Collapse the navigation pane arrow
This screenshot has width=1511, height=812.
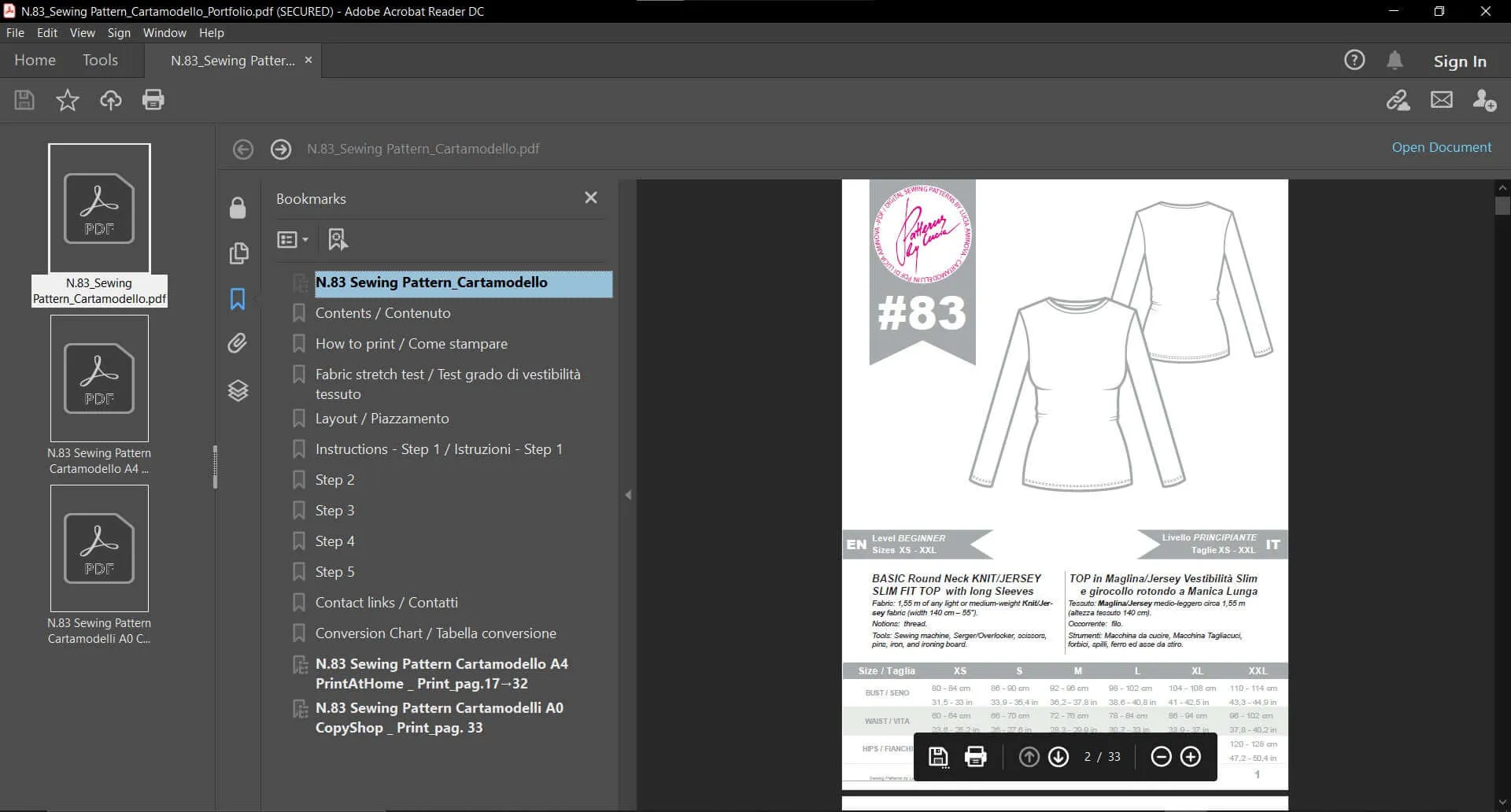(628, 495)
